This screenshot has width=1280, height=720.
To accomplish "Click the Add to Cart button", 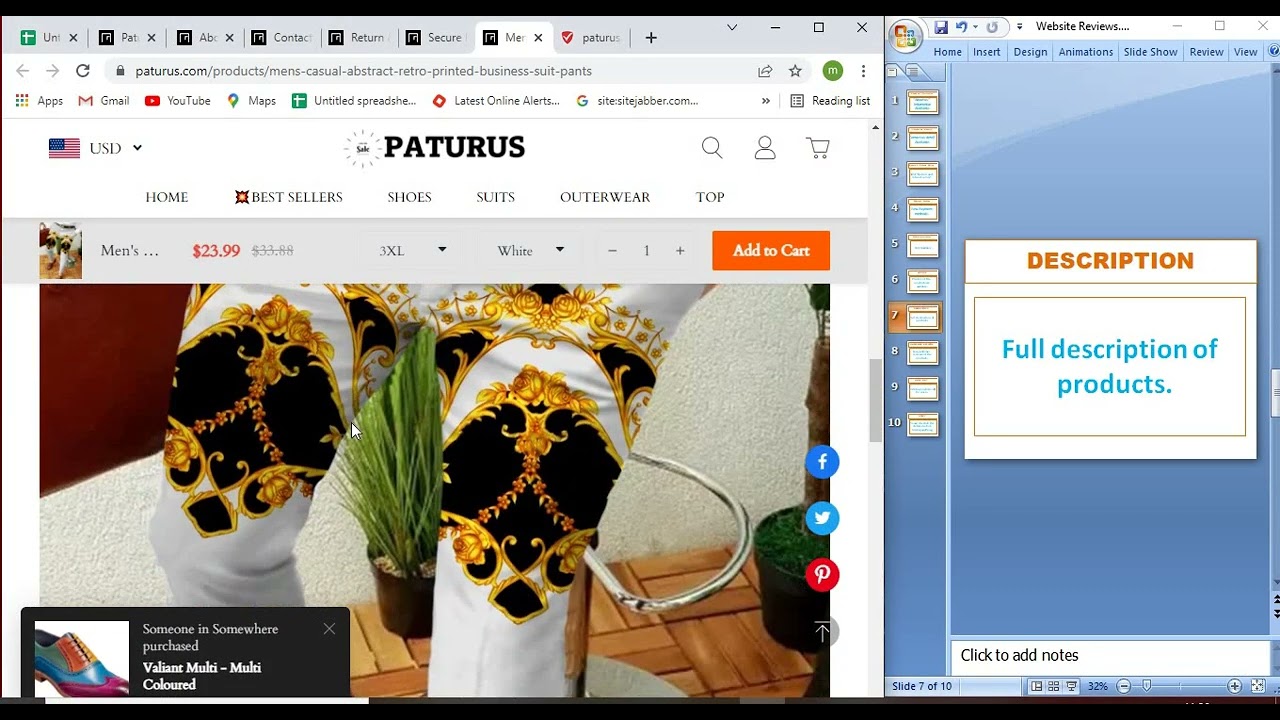I will coord(771,251).
